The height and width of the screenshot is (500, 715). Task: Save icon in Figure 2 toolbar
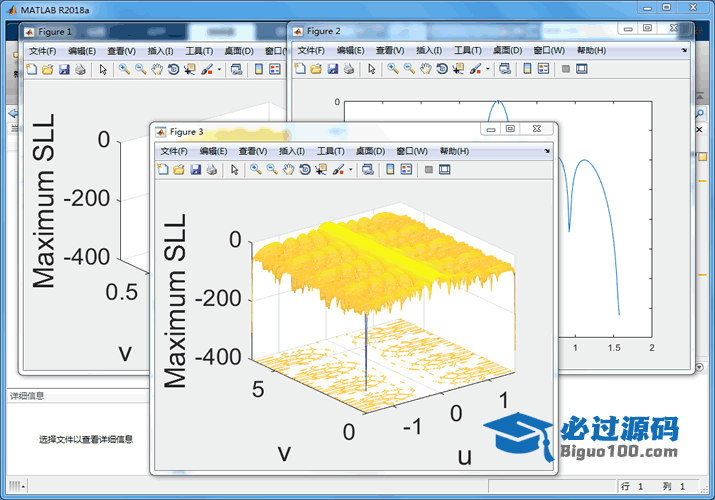pos(333,69)
